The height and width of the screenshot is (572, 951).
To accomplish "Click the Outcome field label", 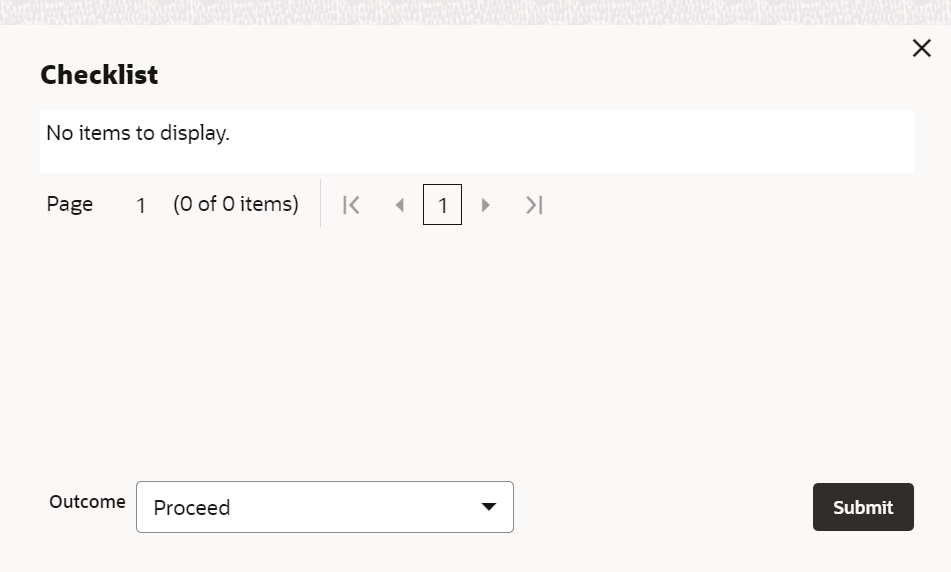I will click(x=87, y=502).
